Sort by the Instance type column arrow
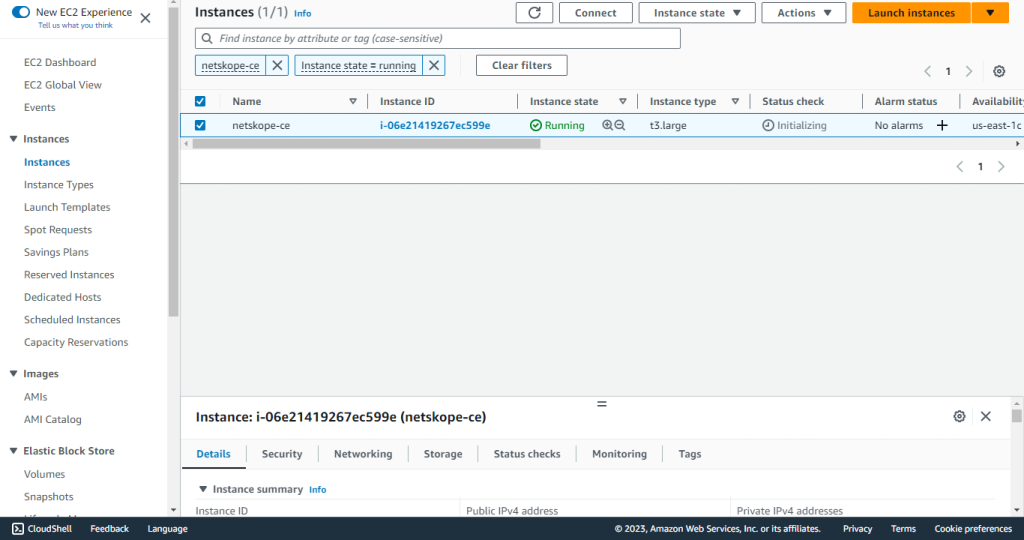 pyautogui.click(x=735, y=101)
